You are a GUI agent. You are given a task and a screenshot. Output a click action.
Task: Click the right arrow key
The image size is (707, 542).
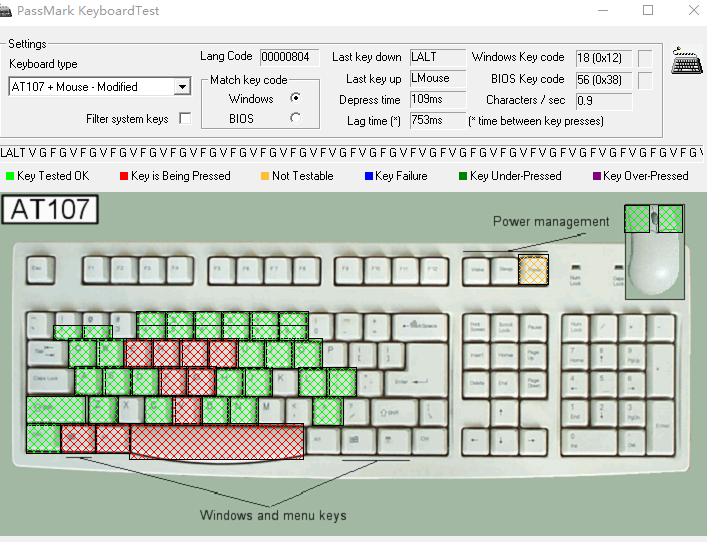(532, 441)
